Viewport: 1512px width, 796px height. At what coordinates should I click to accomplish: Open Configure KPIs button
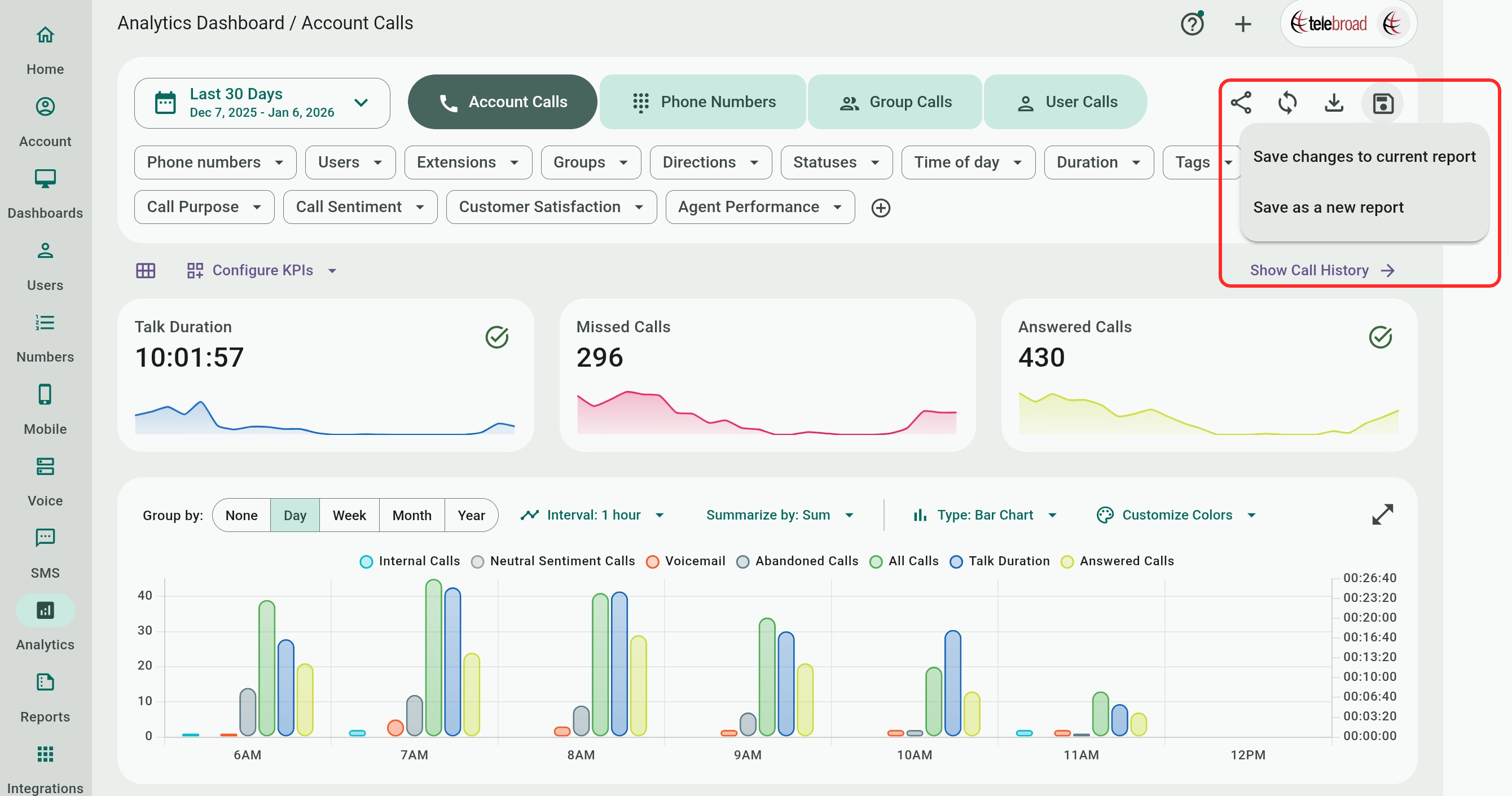coord(262,271)
